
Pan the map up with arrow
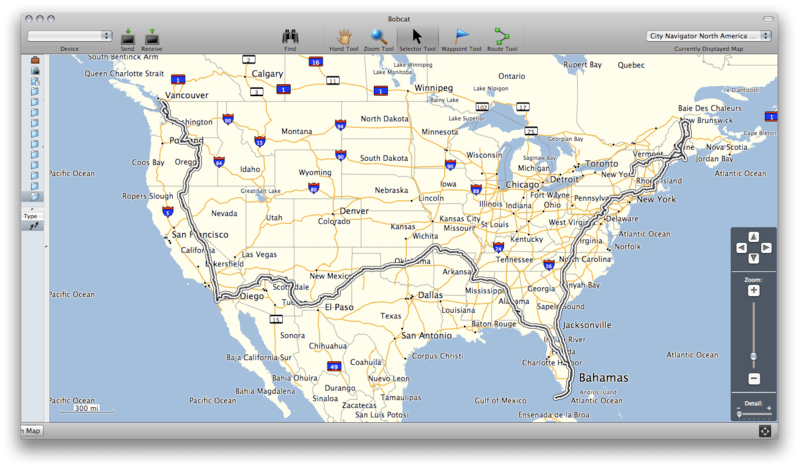pos(754,237)
